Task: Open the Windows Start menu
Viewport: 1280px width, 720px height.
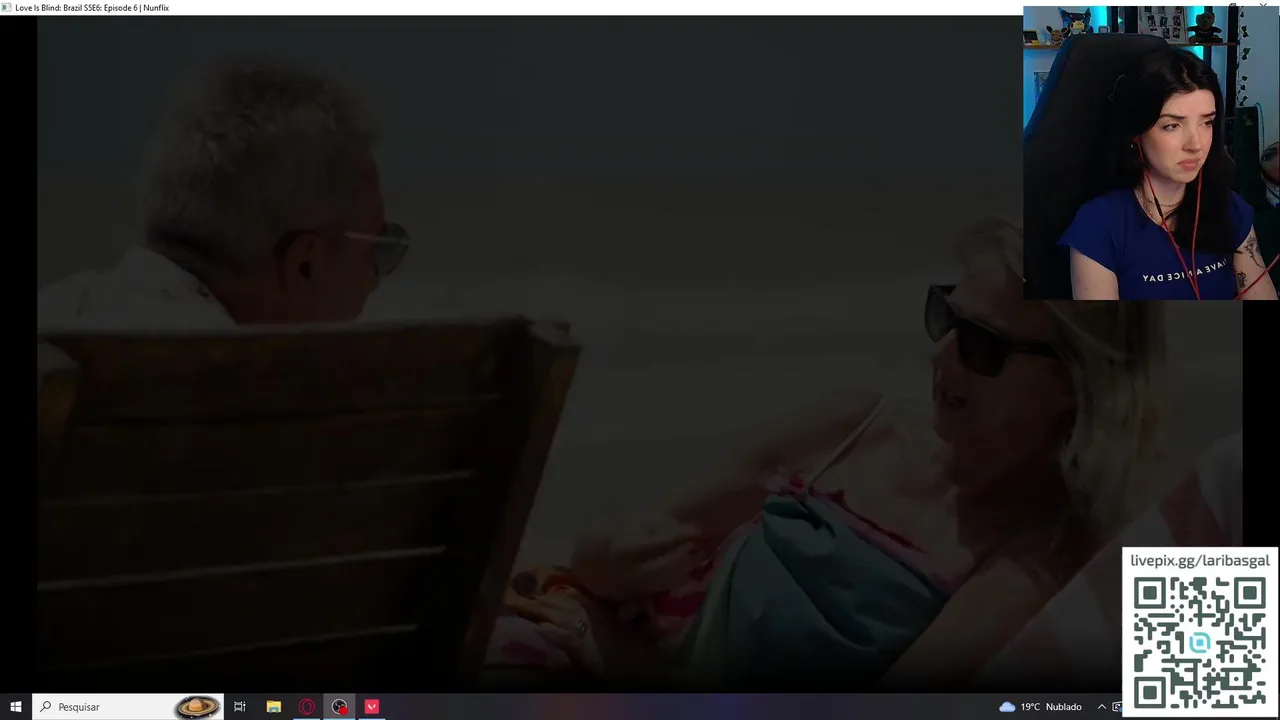Action: point(16,707)
